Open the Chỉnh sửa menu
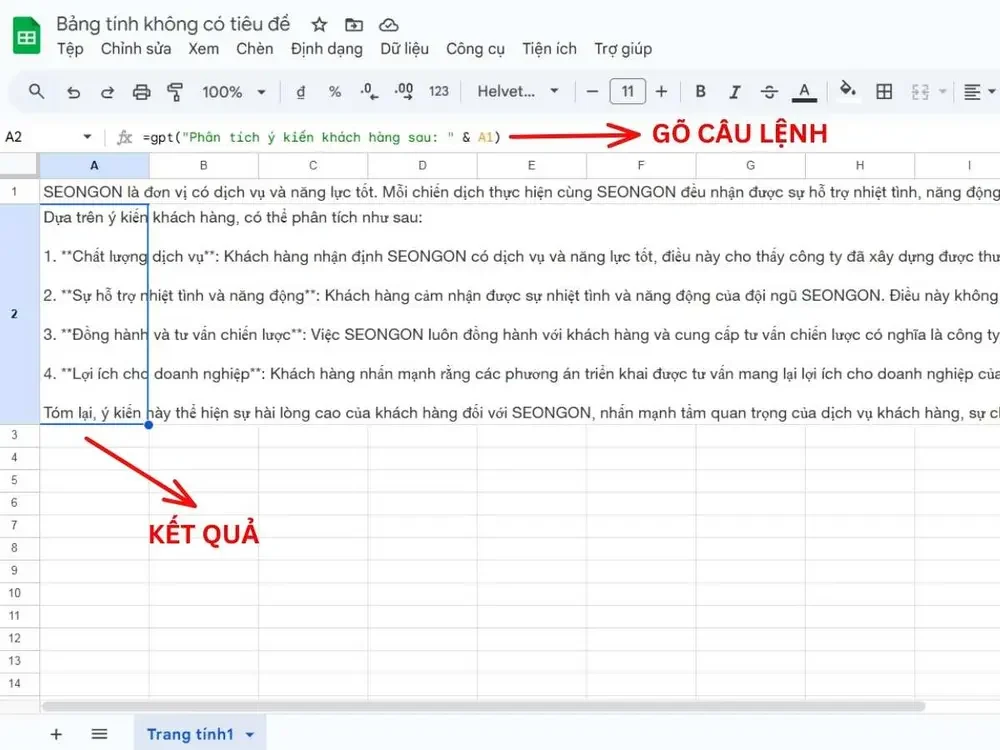Screen dimensions: 1000x750 tap(136, 49)
